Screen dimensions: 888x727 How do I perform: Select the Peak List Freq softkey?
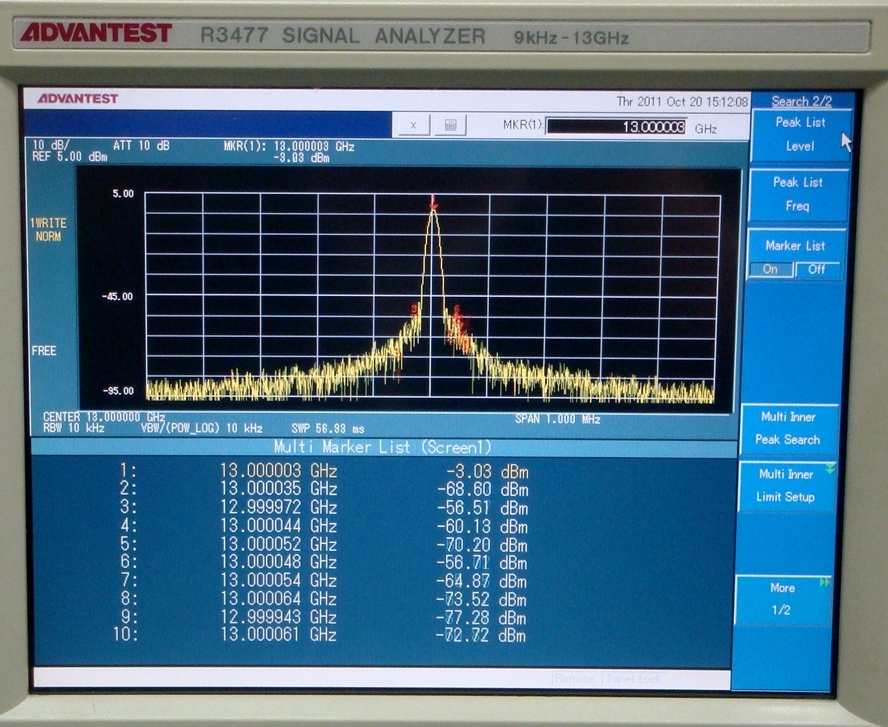tap(799, 194)
